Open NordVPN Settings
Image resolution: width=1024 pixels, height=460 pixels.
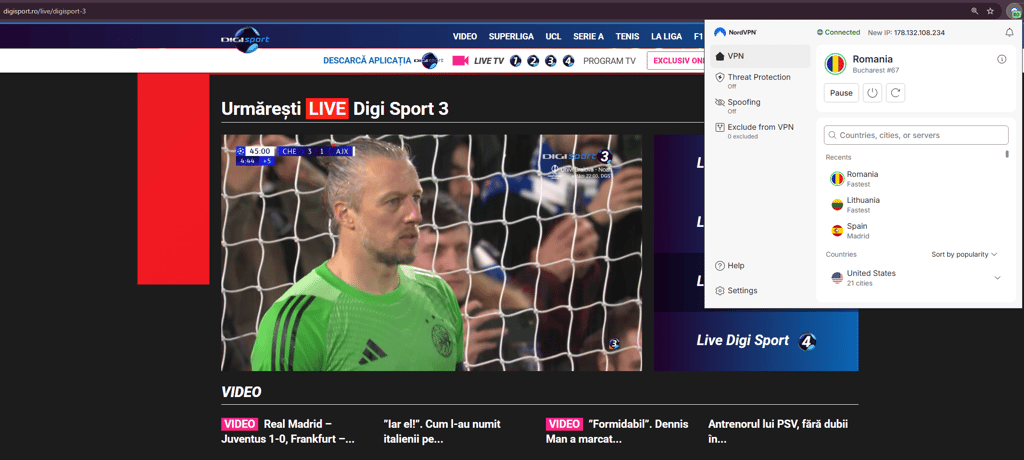(x=736, y=291)
